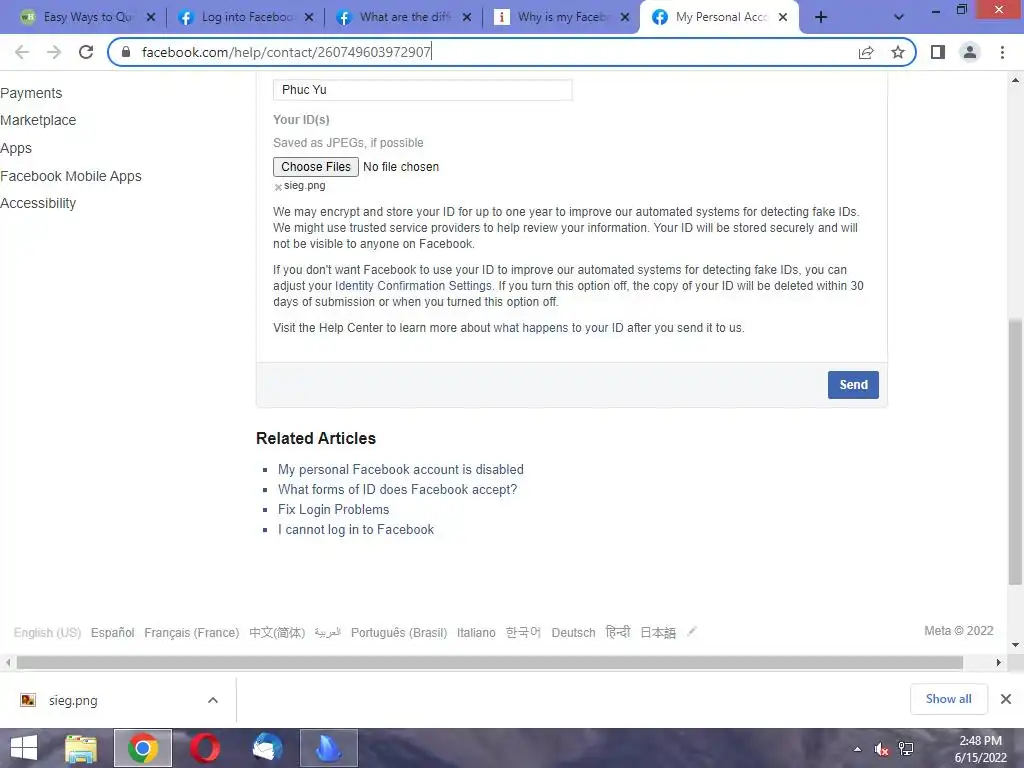Reload the Facebook help page
This screenshot has width=1024, height=768.
[x=86, y=52]
